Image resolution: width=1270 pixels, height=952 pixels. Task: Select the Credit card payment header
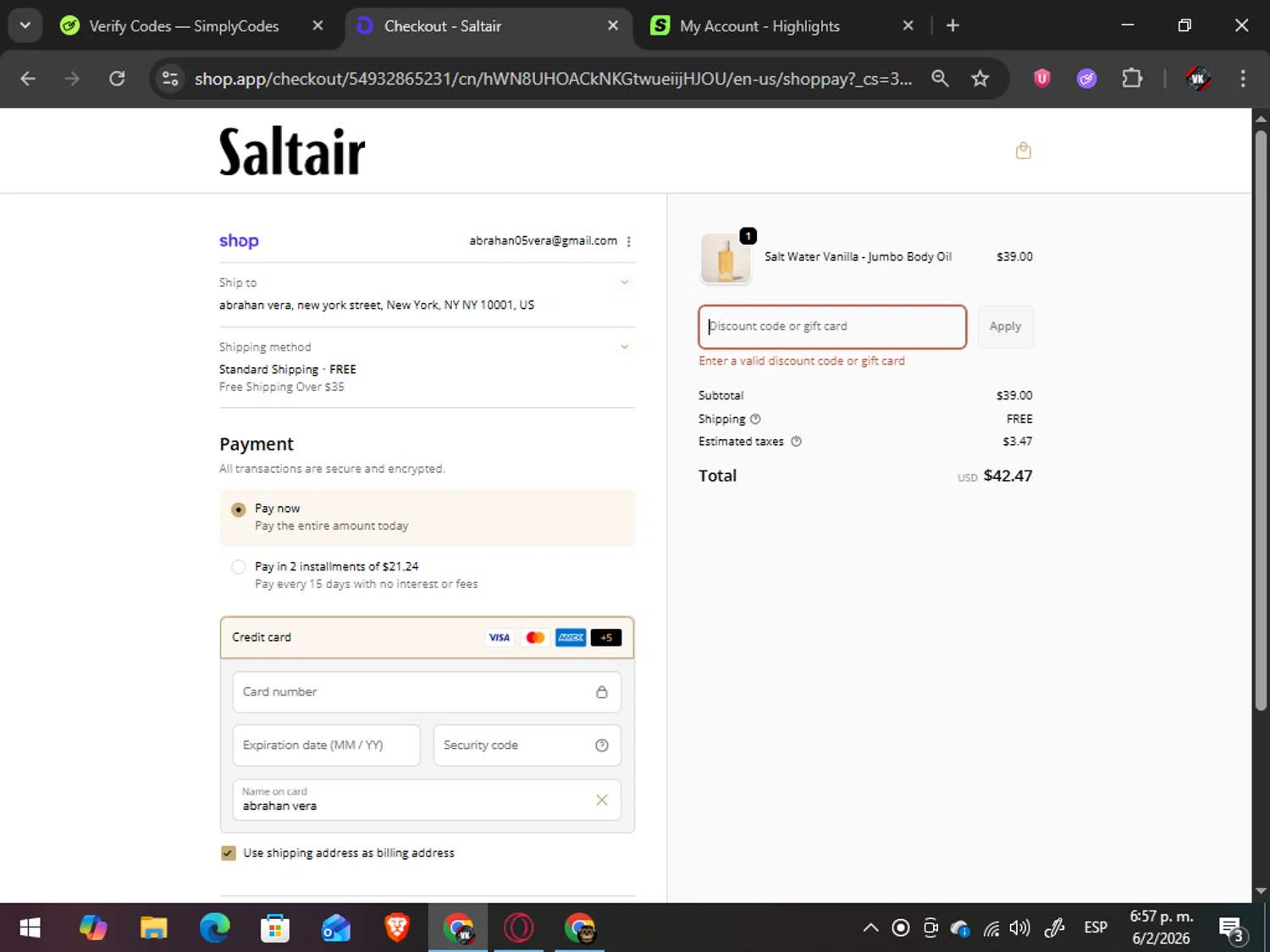427,637
